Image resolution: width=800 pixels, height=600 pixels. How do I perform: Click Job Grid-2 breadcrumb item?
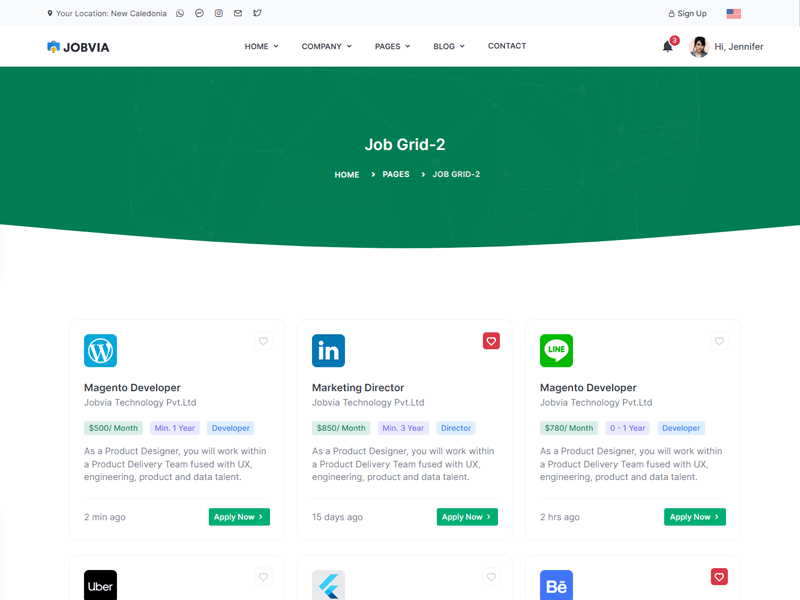click(456, 174)
